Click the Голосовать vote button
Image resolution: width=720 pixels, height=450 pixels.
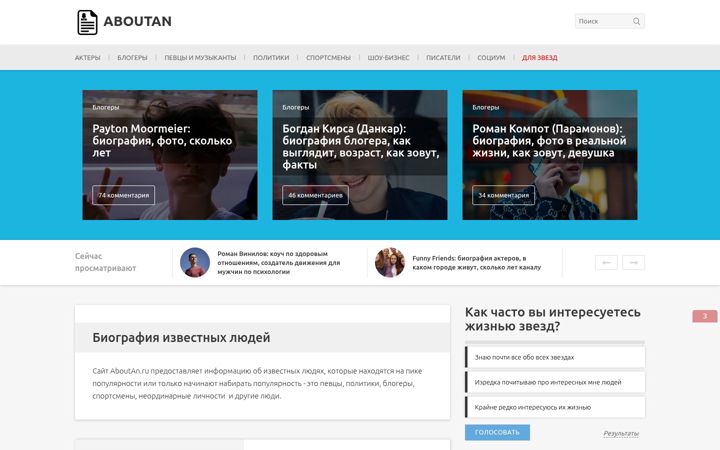click(x=497, y=433)
